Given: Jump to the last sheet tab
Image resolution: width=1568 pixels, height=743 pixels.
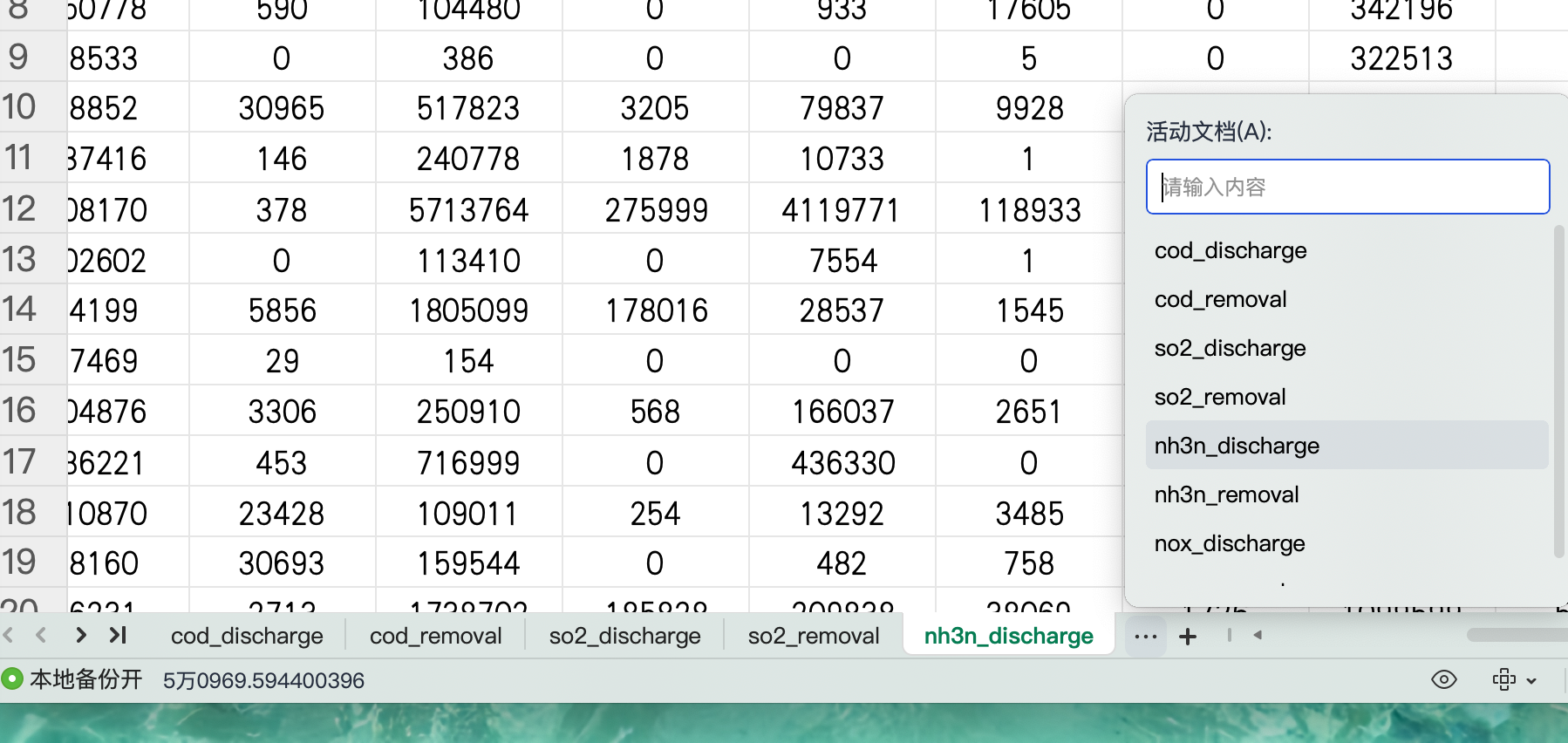Looking at the screenshot, I should (118, 636).
